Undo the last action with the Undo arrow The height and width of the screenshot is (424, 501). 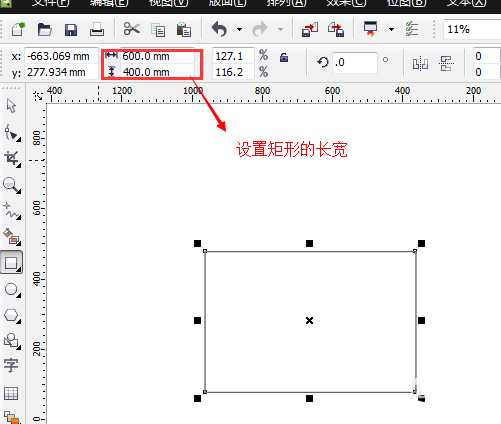[219, 29]
